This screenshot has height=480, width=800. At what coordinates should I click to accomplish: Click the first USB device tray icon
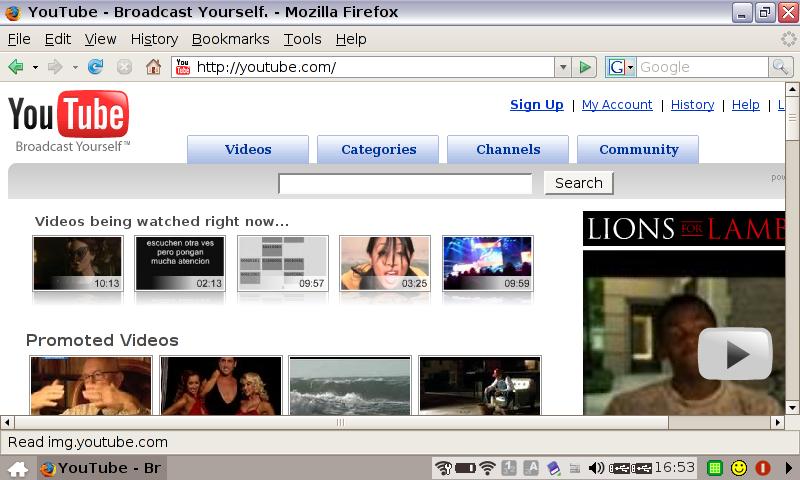619,468
